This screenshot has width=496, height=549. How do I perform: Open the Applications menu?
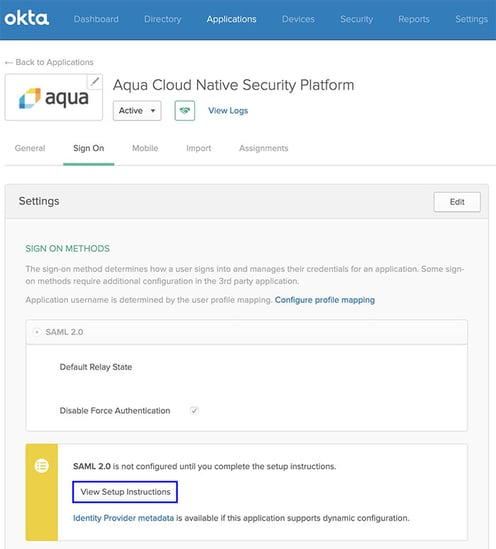231,19
